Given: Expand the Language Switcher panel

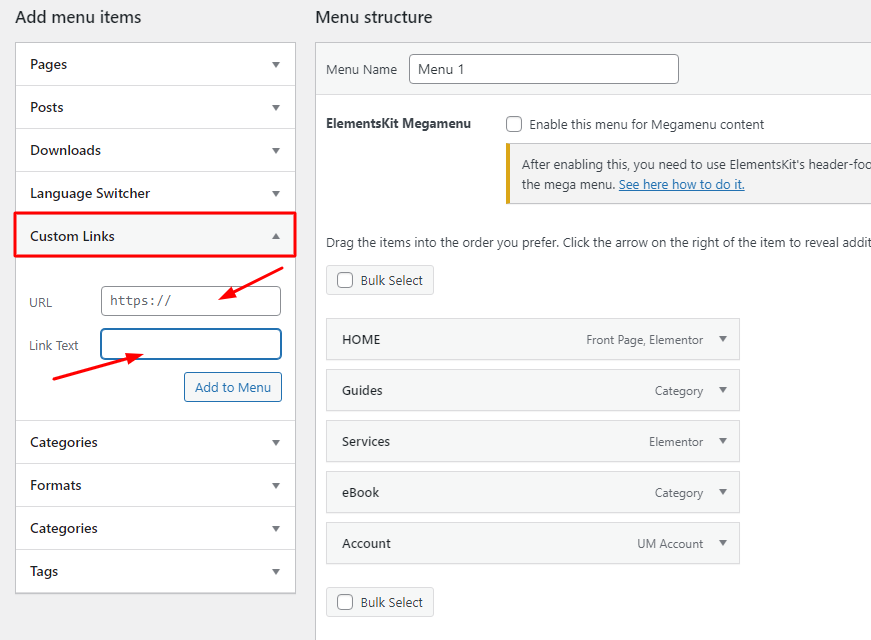Looking at the screenshot, I should click(x=276, y=194).
